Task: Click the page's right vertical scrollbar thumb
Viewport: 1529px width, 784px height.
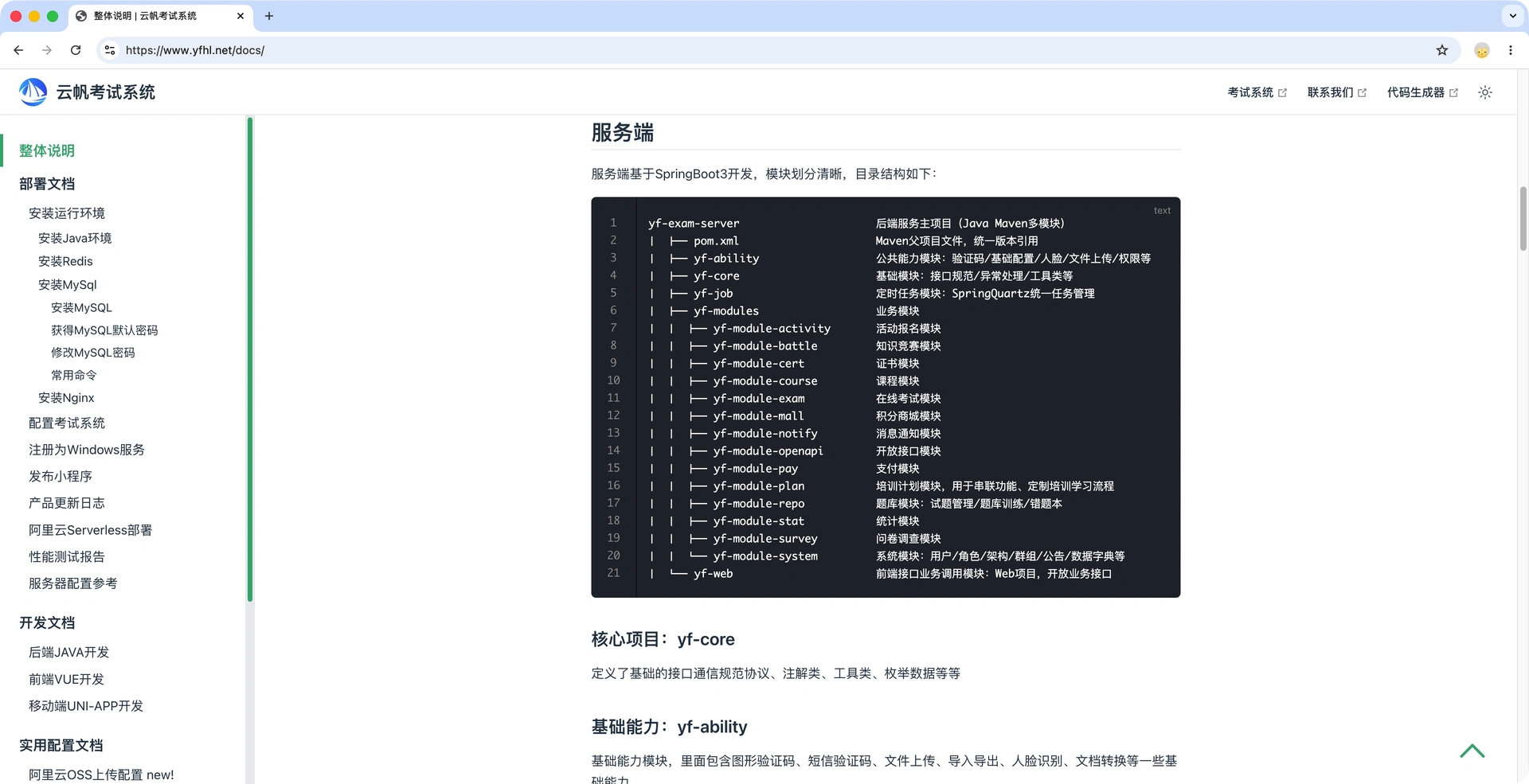Action: coord(1523,219)
